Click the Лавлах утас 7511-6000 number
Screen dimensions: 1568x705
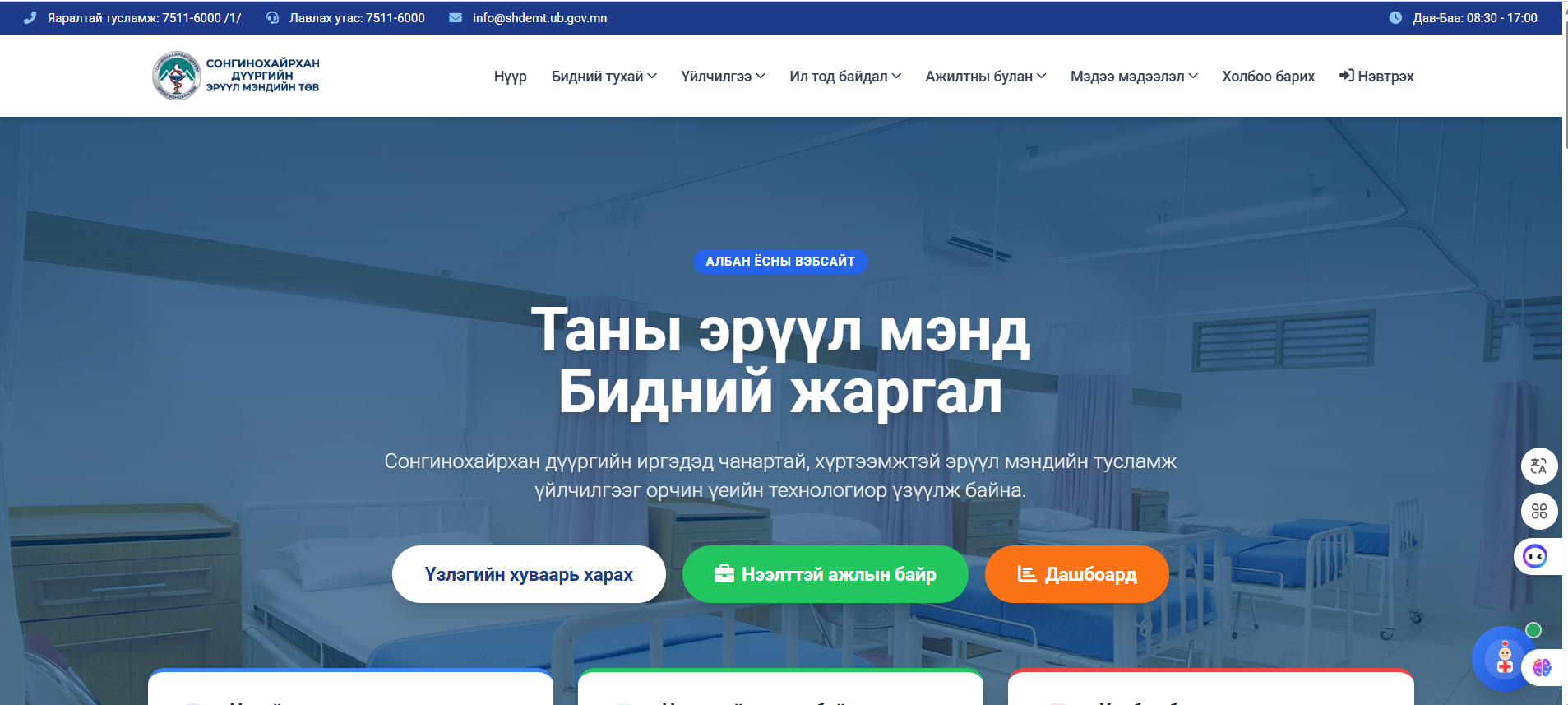pos(357,17)
